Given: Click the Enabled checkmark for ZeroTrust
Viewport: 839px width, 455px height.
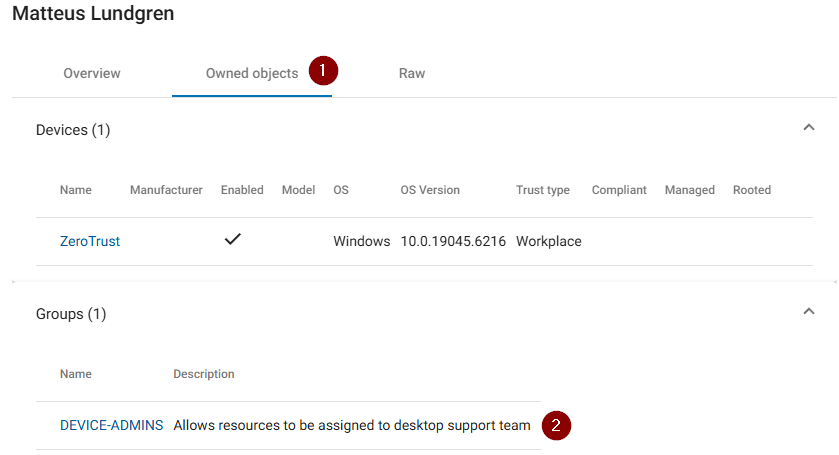Looking at the screenshot, I should click(x=232, y=240).
